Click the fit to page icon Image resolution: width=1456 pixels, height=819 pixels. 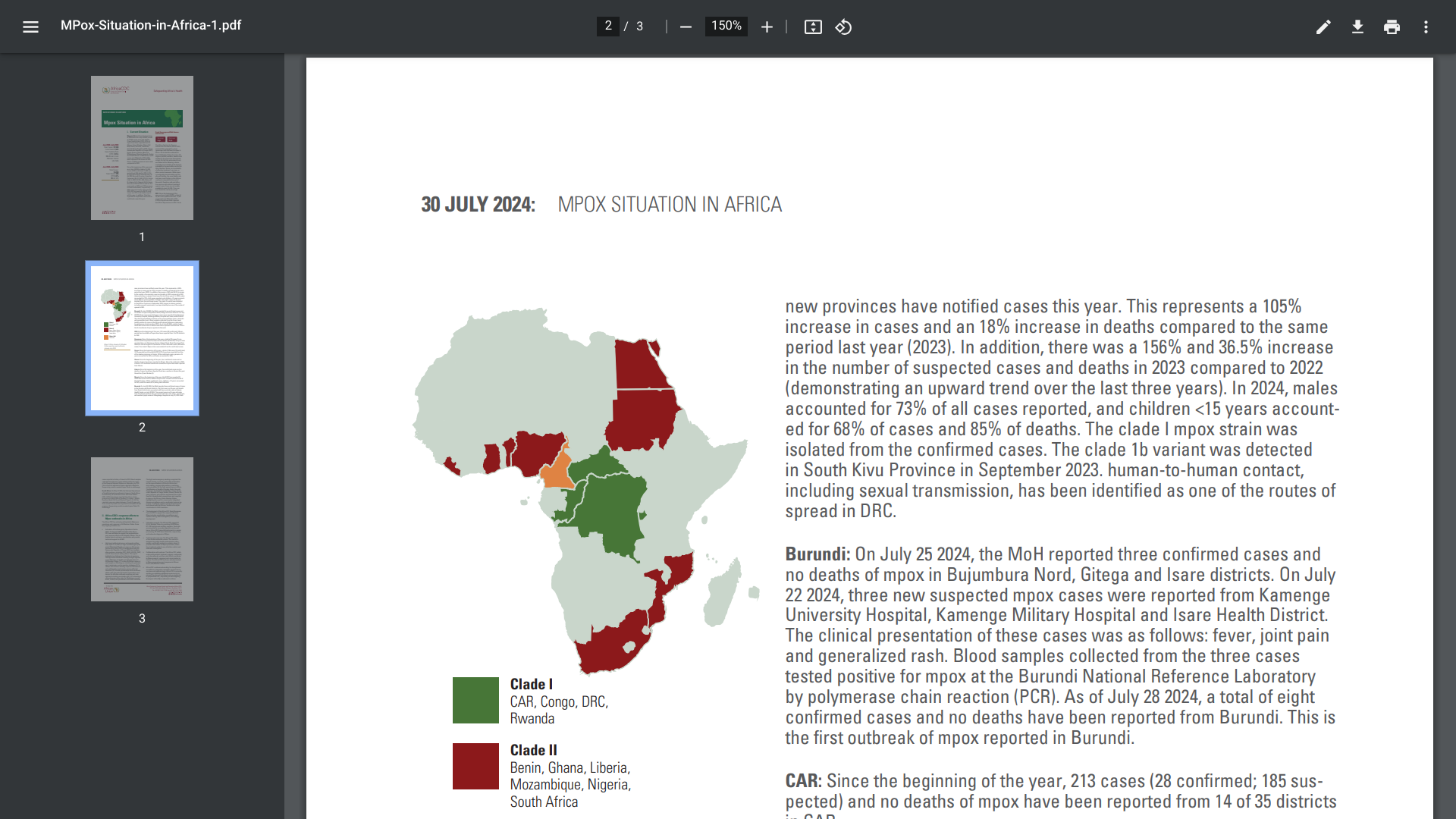click(813, 27)
